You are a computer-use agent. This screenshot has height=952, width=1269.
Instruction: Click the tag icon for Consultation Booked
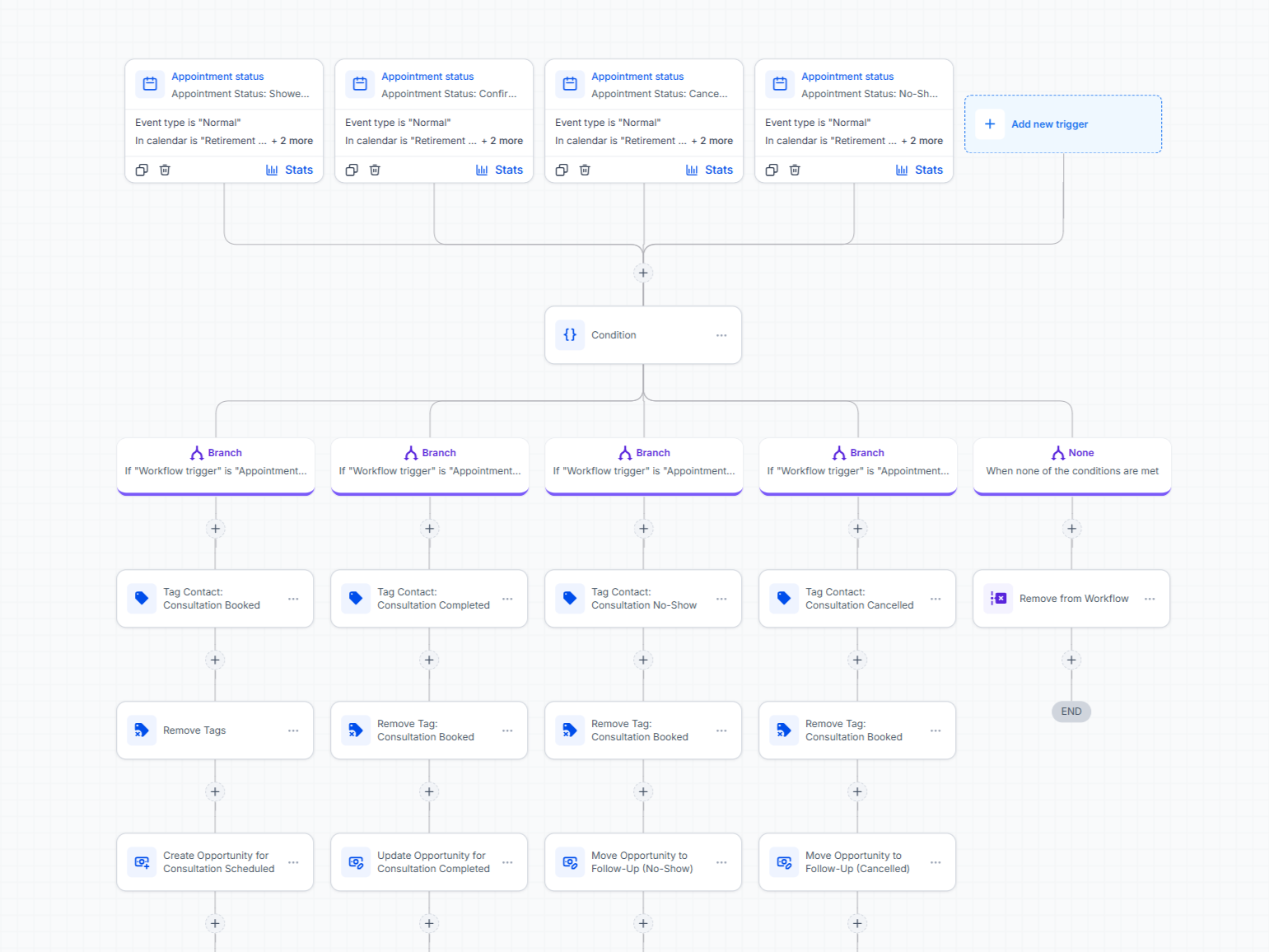tap(142, 599)
